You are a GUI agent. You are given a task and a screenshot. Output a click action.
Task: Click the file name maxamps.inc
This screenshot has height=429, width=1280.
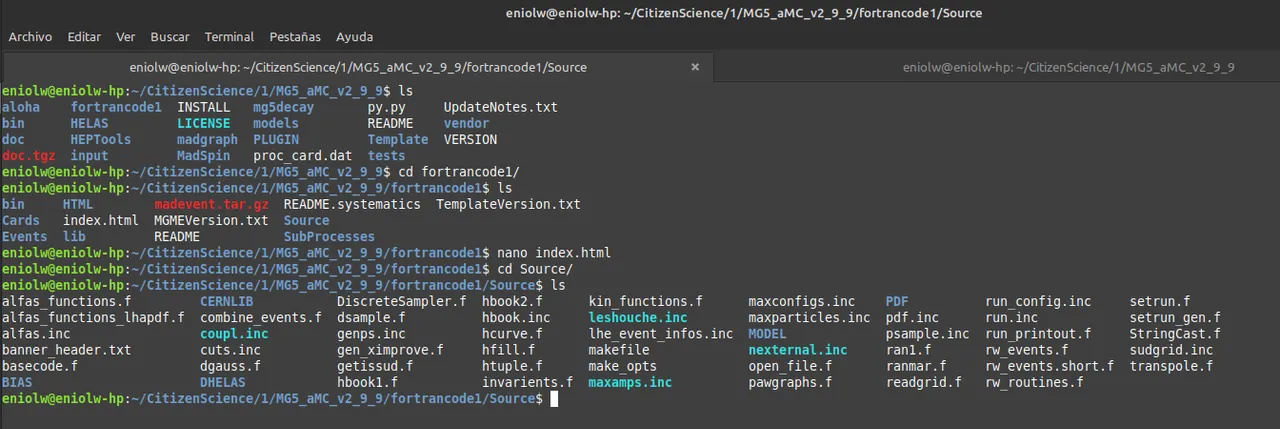point(630,382)
